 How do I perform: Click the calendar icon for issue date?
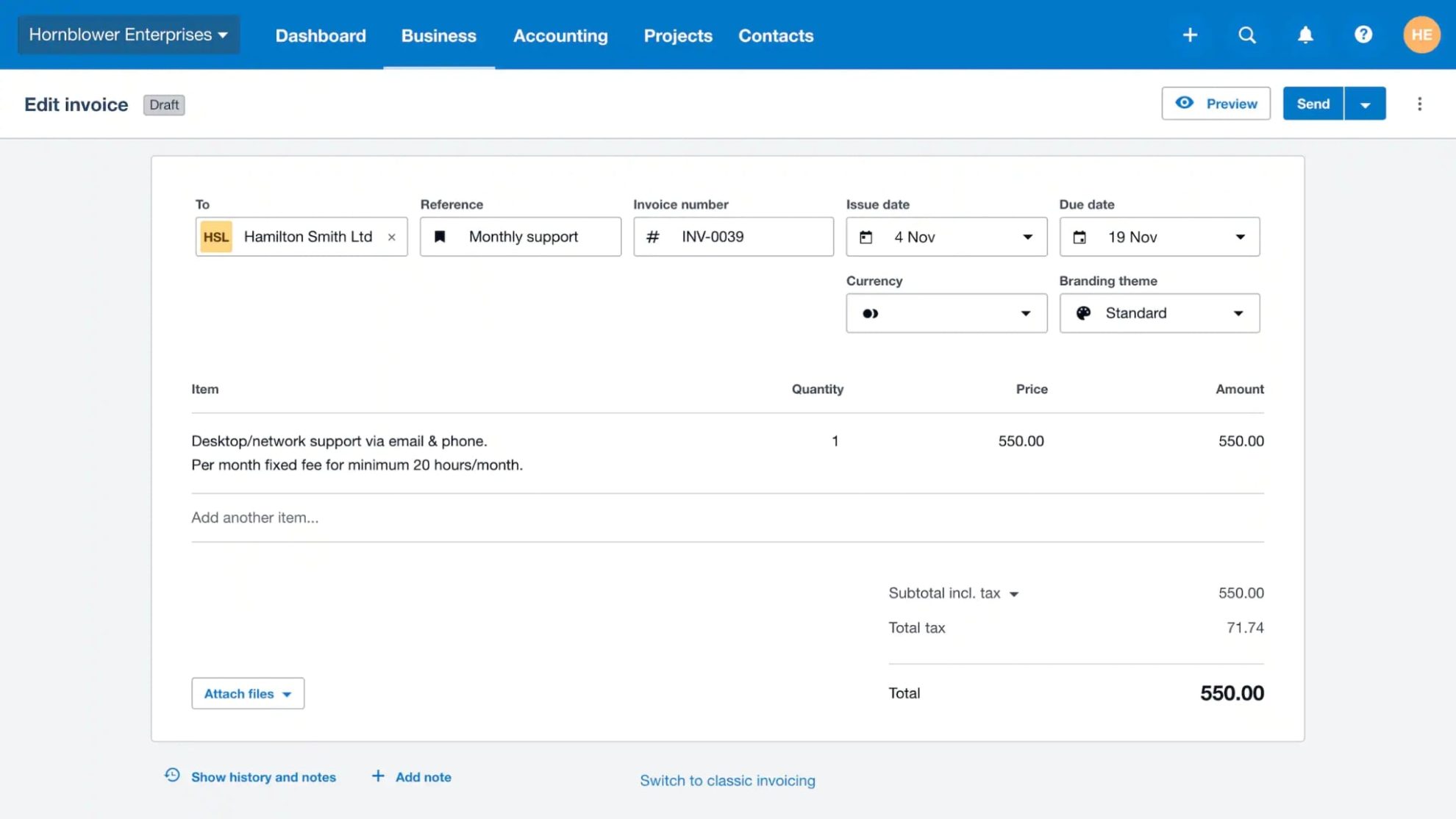867,237
